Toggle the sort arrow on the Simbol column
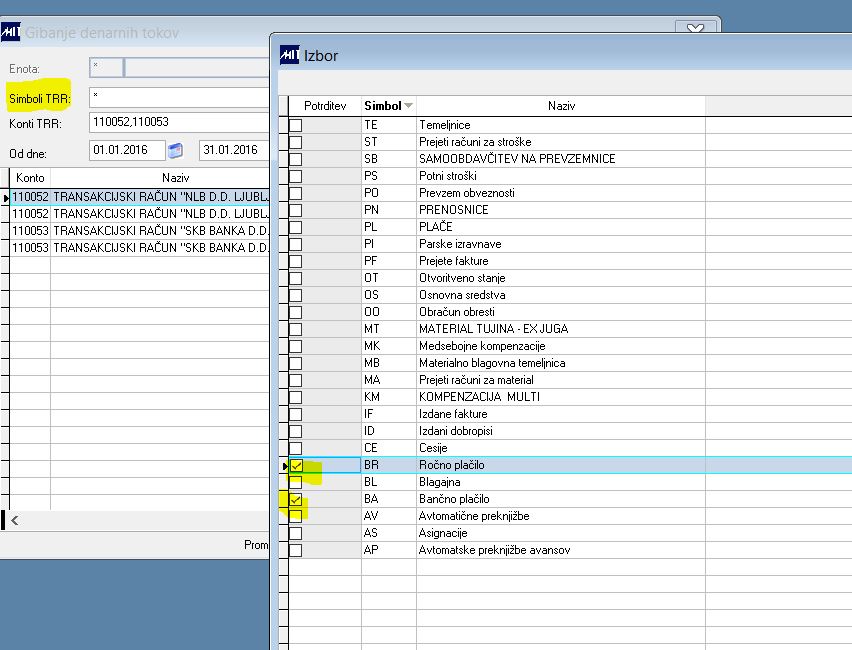 tap(409, 105)
